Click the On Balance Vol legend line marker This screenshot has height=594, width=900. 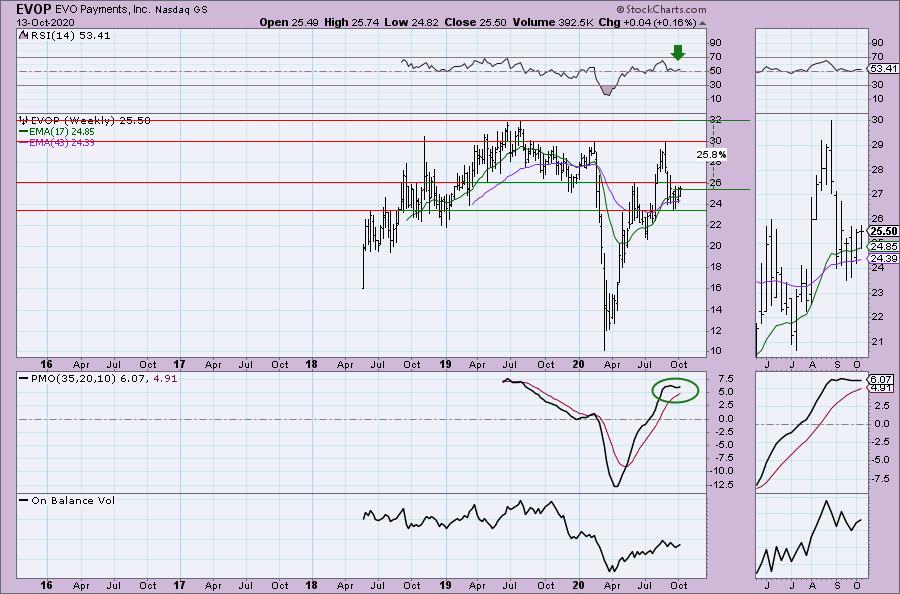23,500
